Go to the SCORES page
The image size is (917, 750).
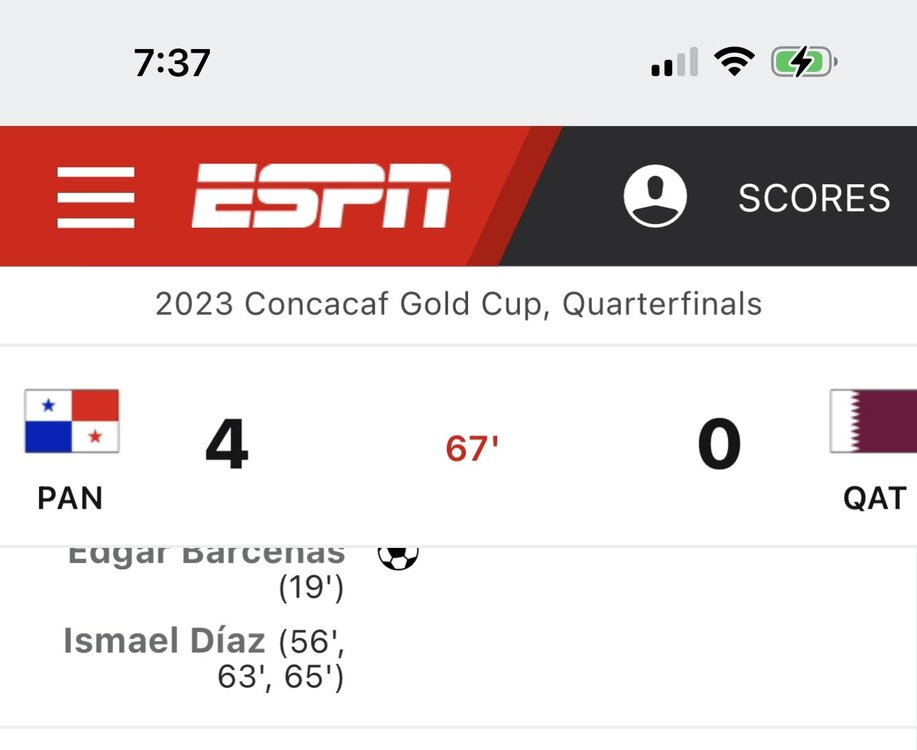(x=814, y=198)
